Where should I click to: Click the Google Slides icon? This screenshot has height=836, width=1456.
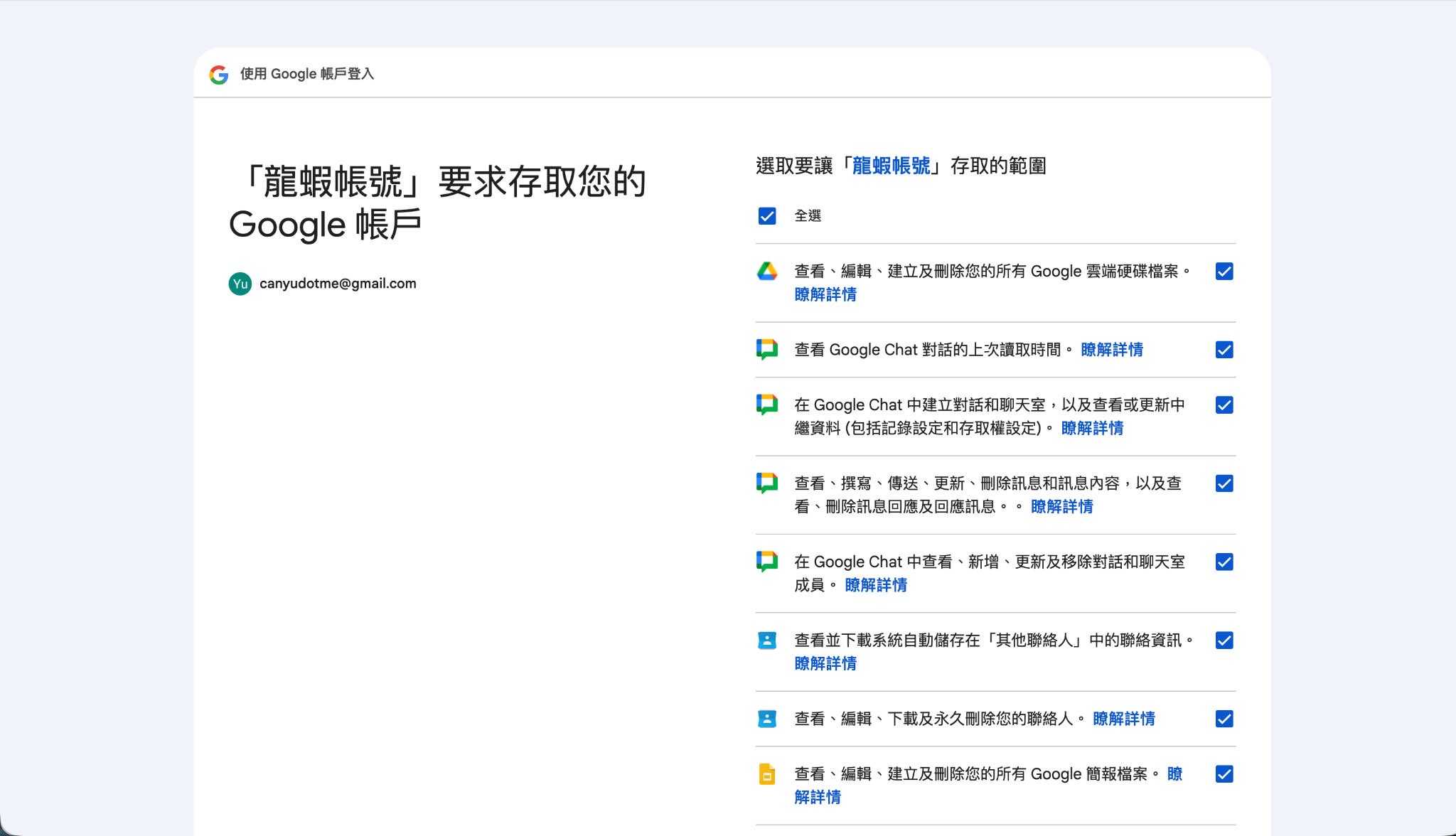click(766, 774)
